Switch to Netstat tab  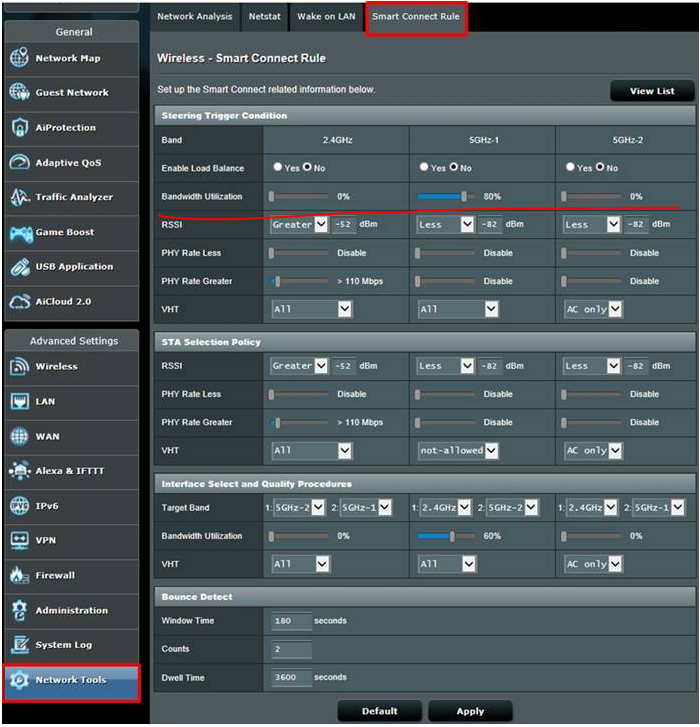click(265, 16)
